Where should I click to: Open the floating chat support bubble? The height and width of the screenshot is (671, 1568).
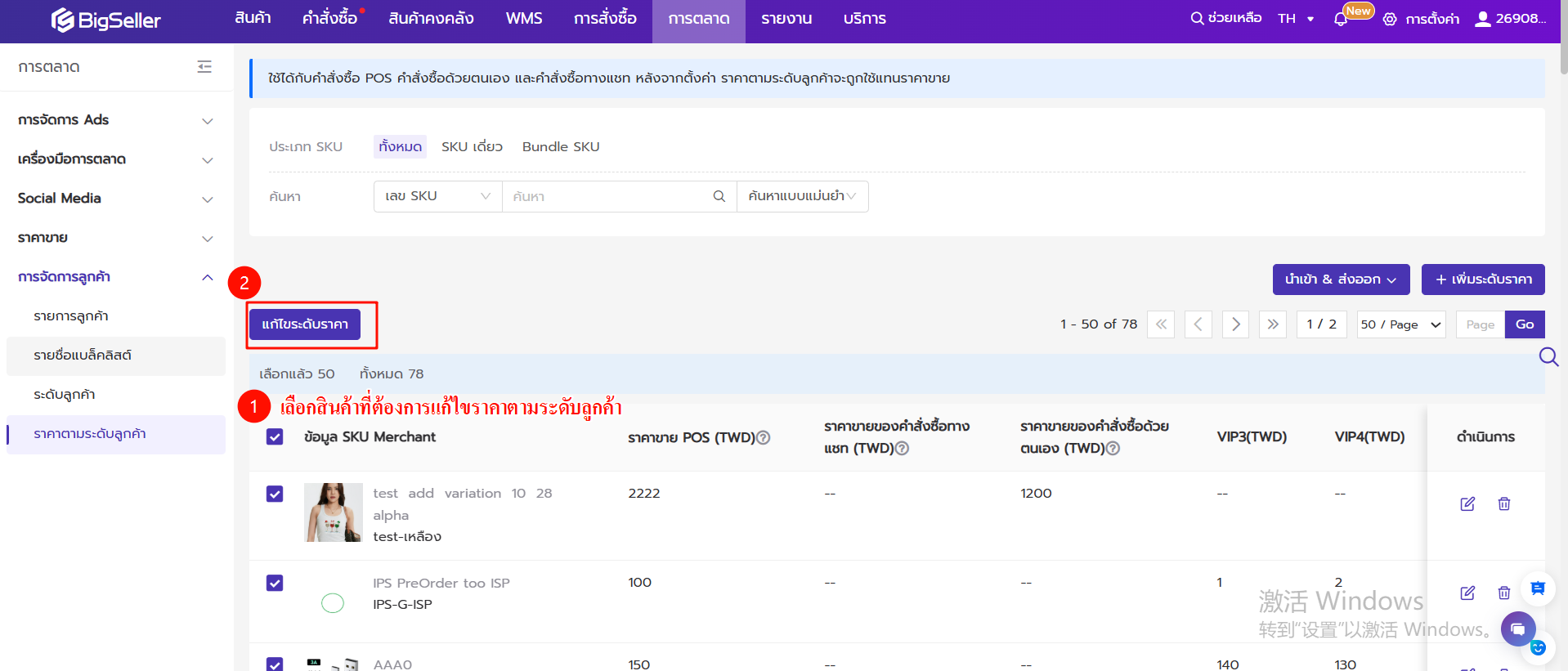tap(1517, 629)
